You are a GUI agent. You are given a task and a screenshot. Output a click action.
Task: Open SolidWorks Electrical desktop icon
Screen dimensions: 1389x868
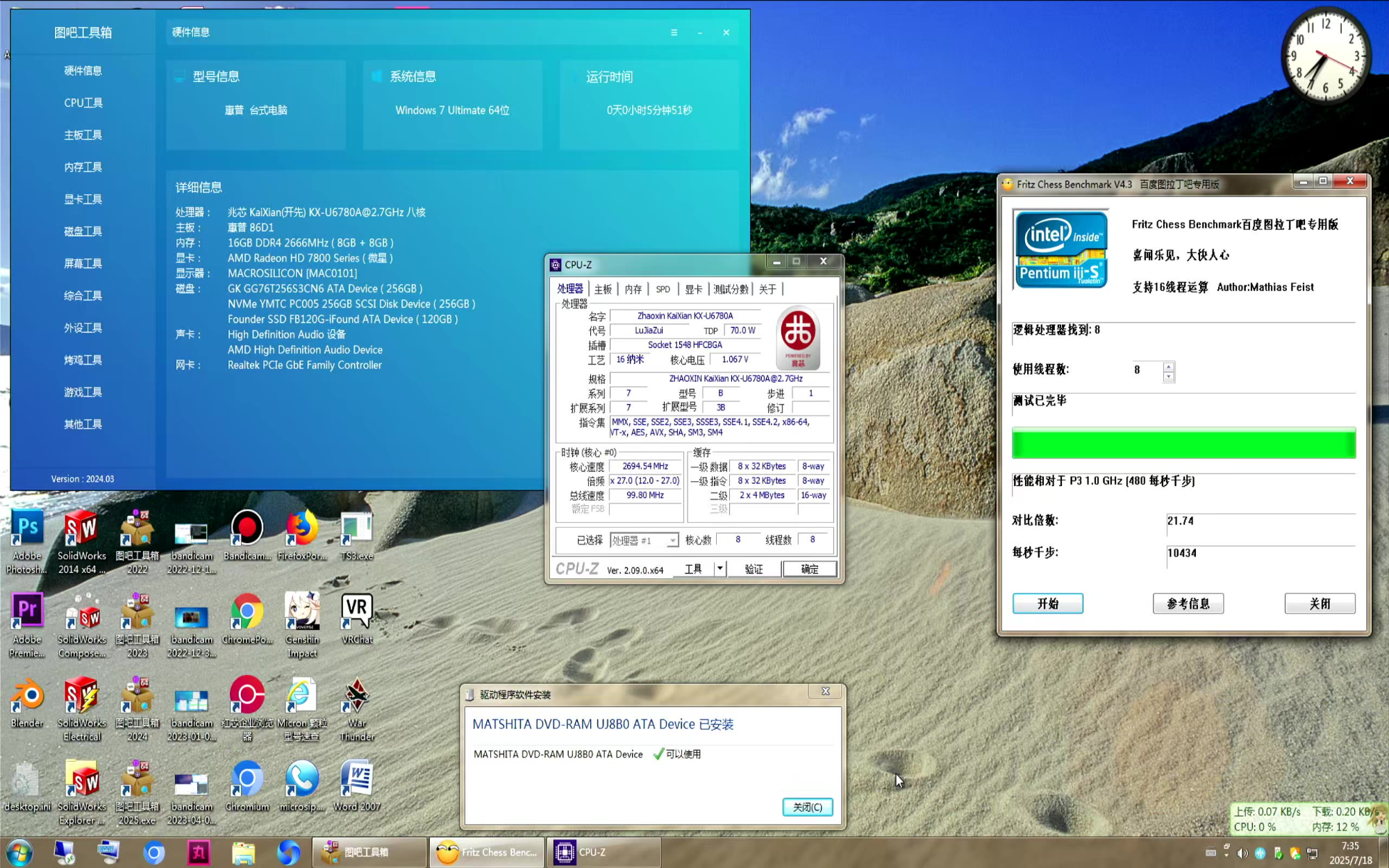pos(82,708)
